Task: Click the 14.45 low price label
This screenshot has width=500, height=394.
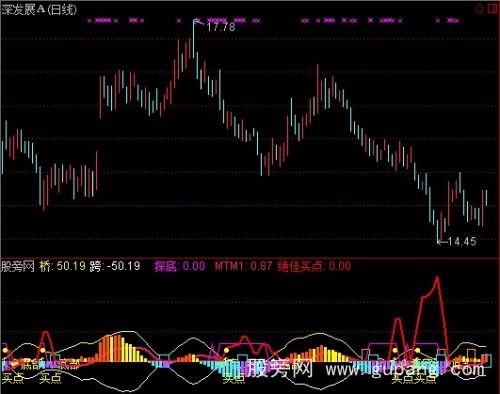Action: coord(462,241)
